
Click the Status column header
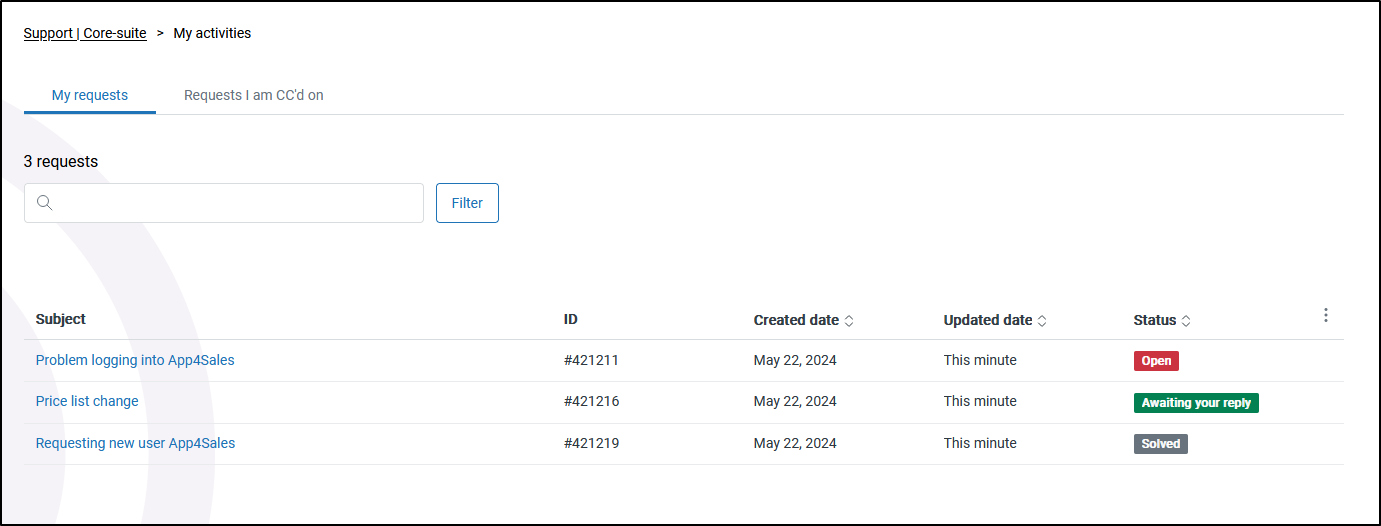1155,320
